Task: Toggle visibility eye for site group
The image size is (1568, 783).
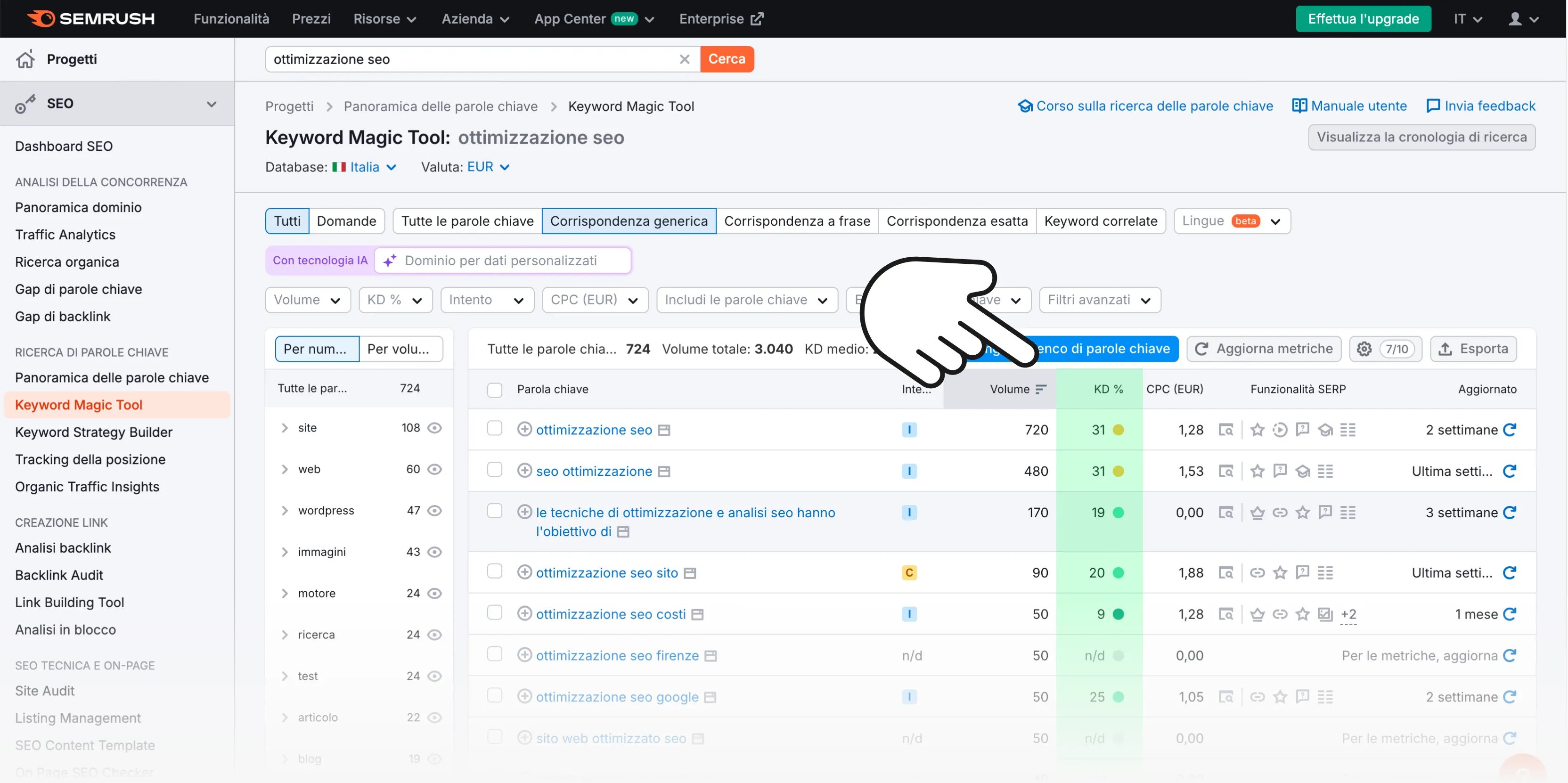Action: coord(434,428)
